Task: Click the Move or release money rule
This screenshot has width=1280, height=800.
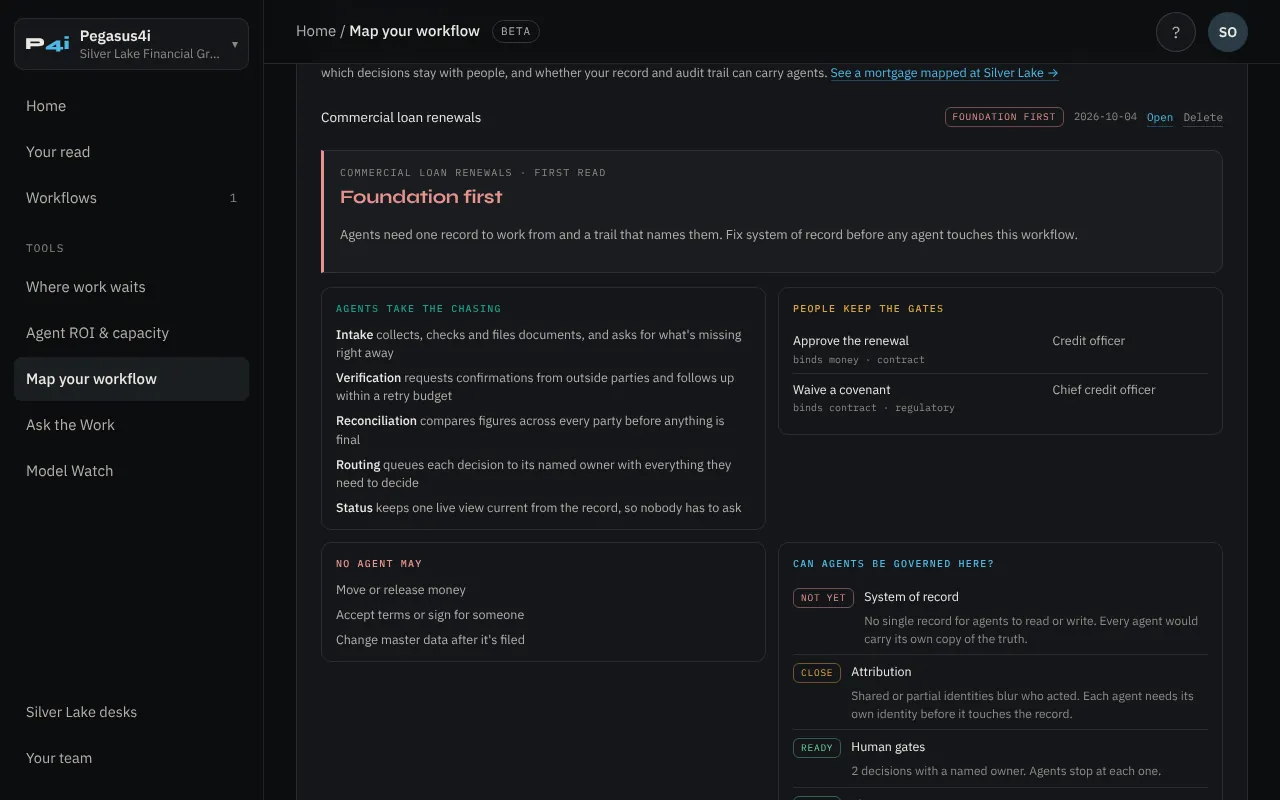Action: tap(401, 590)
